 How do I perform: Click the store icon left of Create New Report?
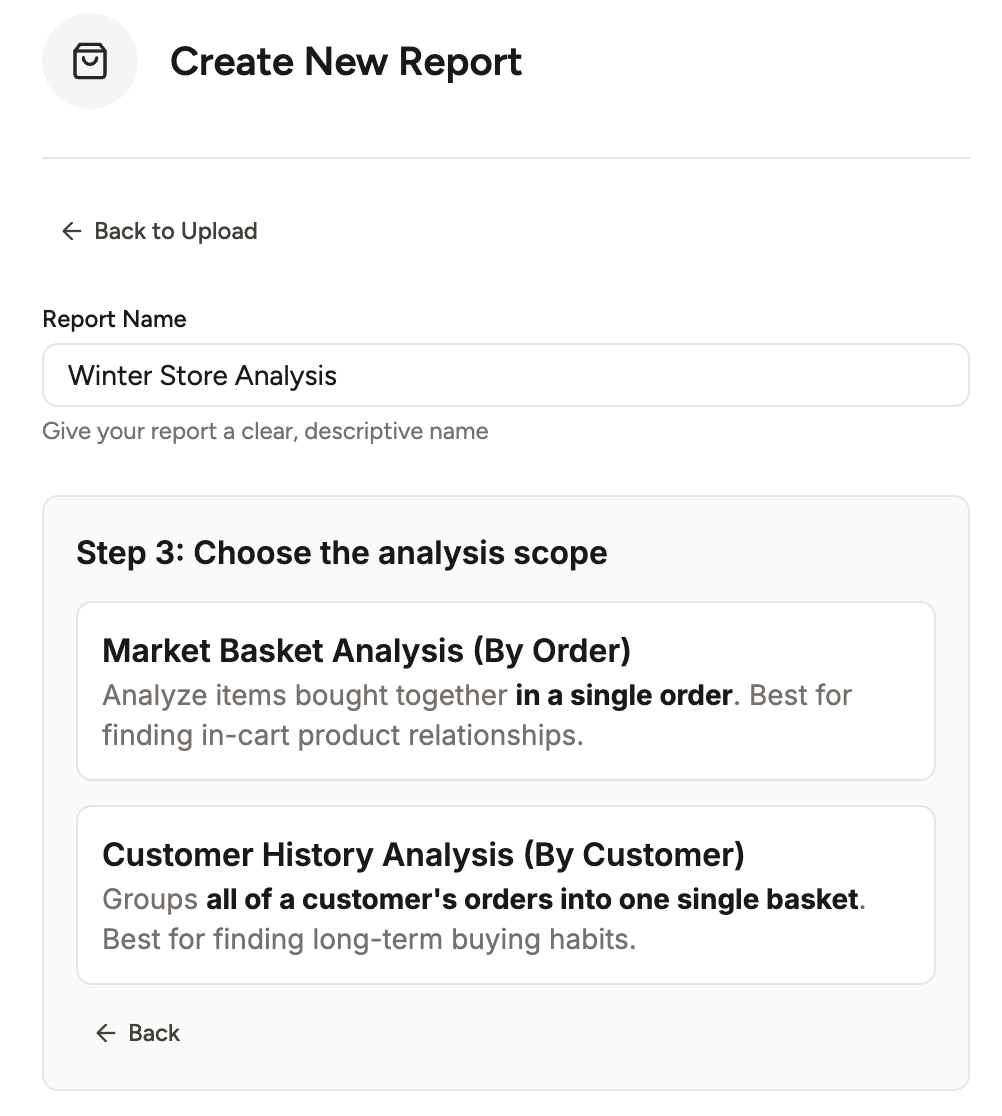(90, 61)
